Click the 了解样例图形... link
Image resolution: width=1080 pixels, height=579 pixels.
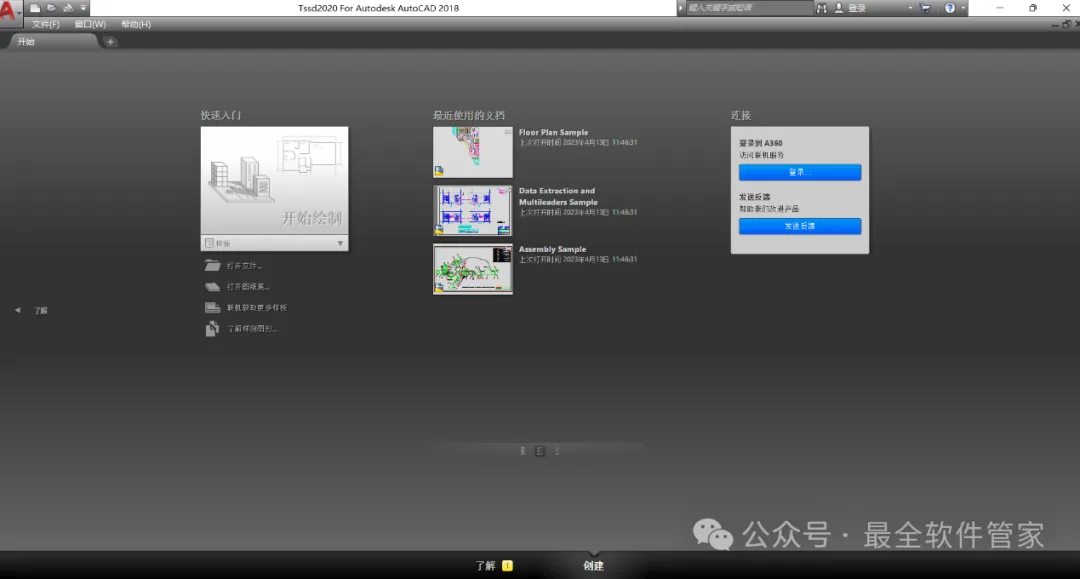coord(252,329)
